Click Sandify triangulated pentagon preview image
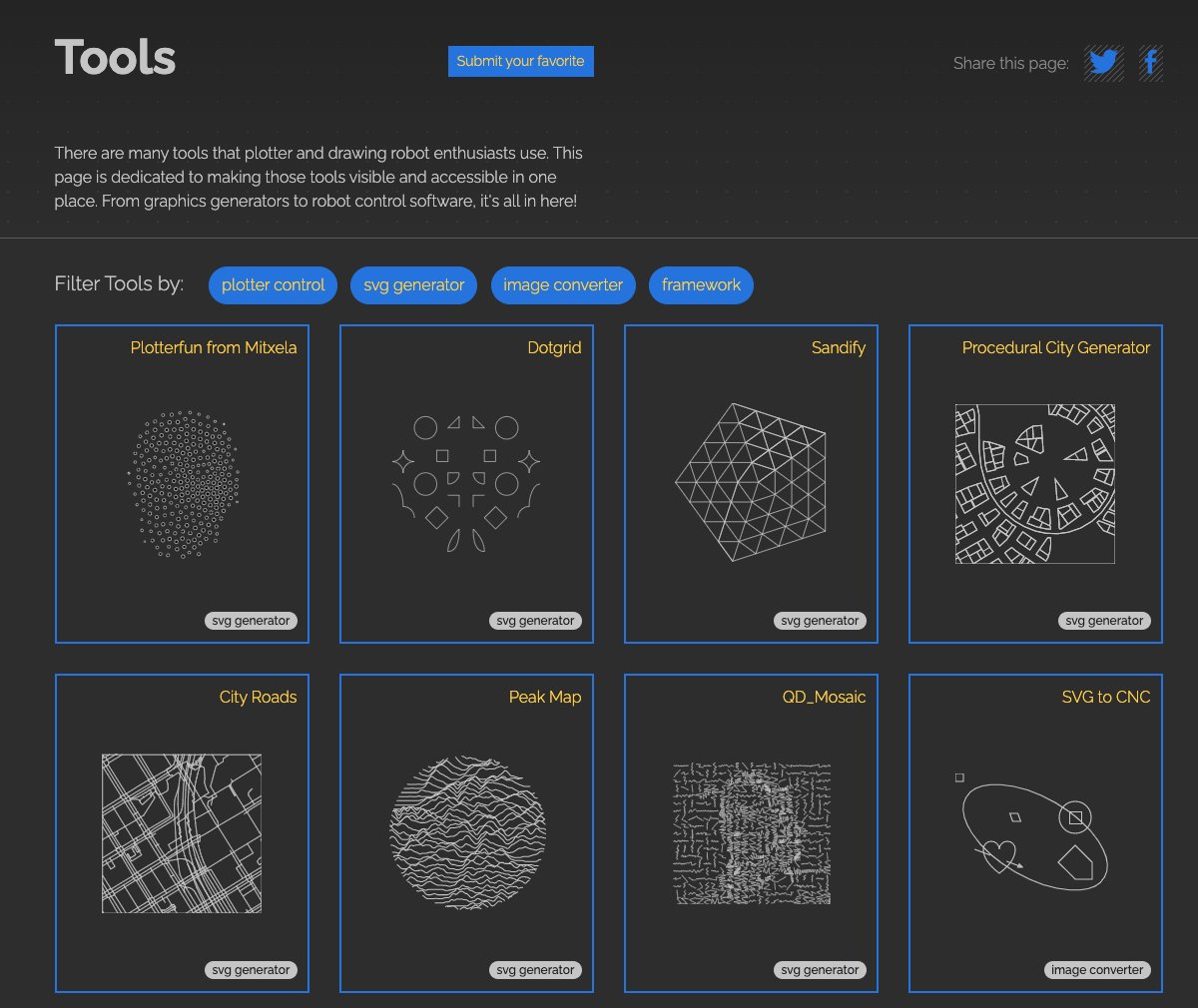This screenshot has height=1008, width=1198. [751, 483]
